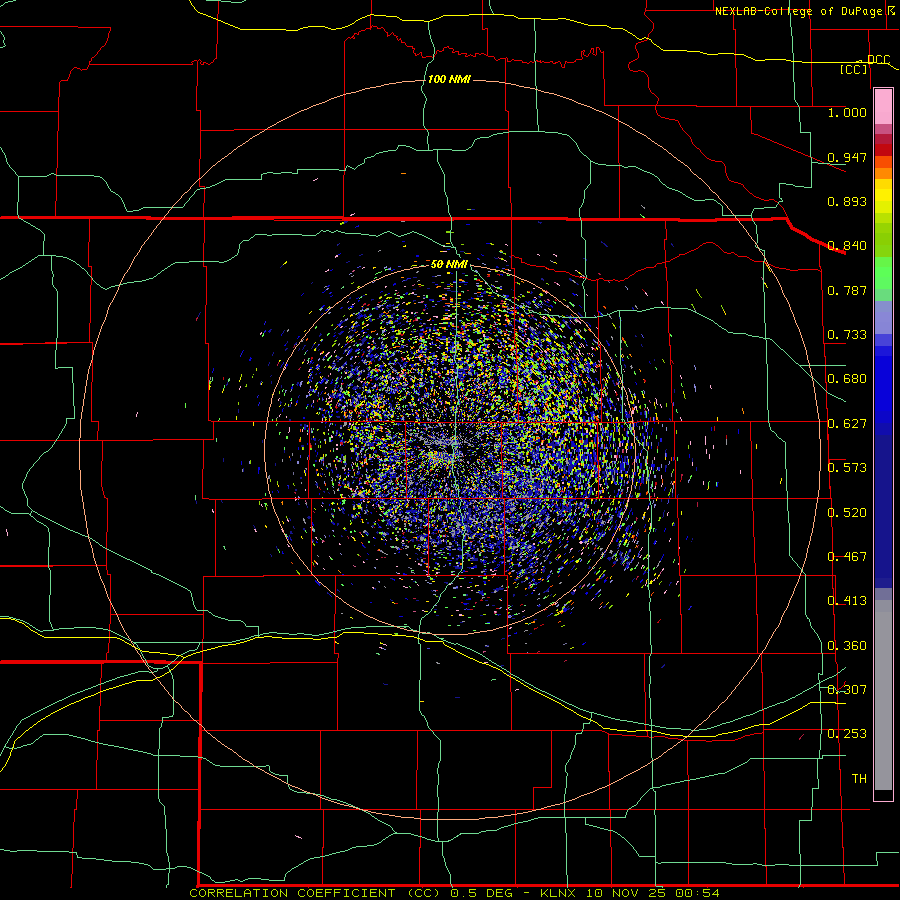
Task: Click the NEXLAB-College of DuPage header text
Action: [799, 11]
